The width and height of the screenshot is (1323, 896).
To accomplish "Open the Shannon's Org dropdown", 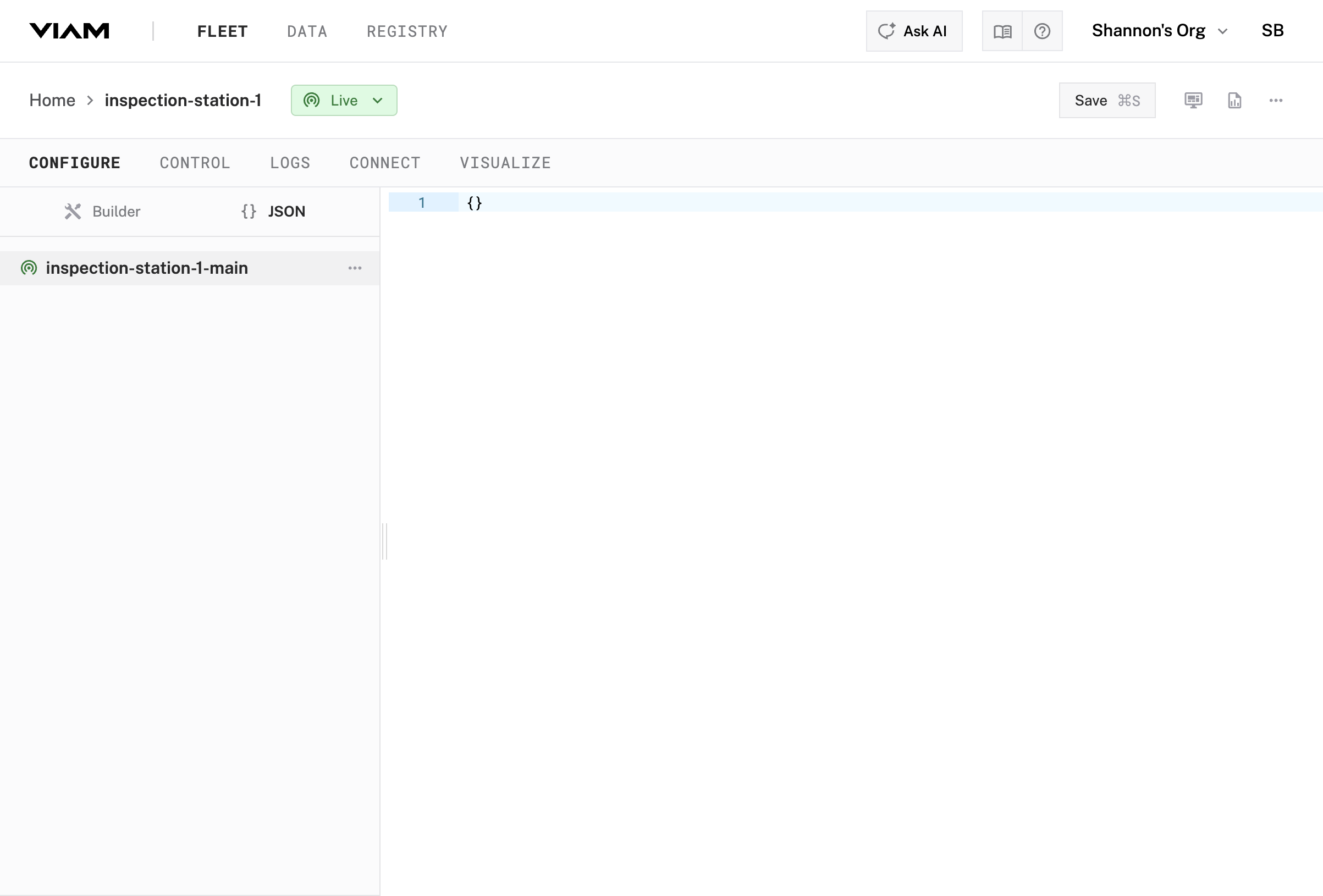I will [1159, 31].
